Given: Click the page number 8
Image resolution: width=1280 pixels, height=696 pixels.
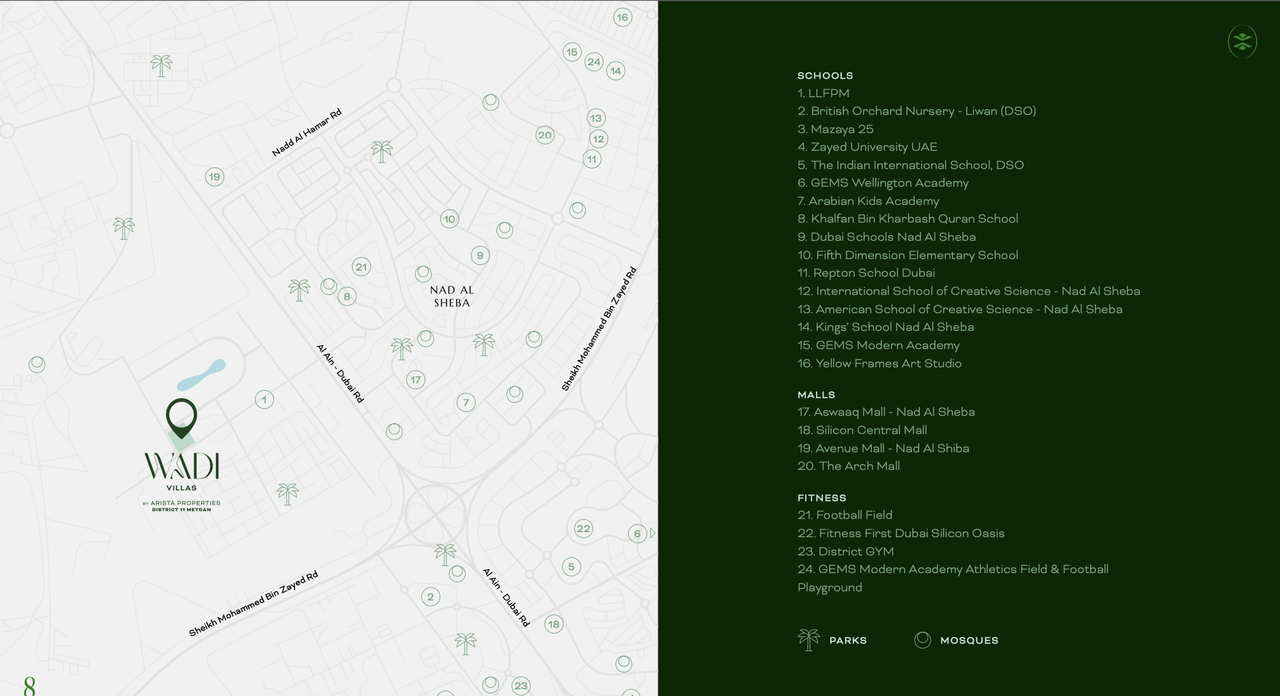Looking at the screenshot, I should 30,686.
